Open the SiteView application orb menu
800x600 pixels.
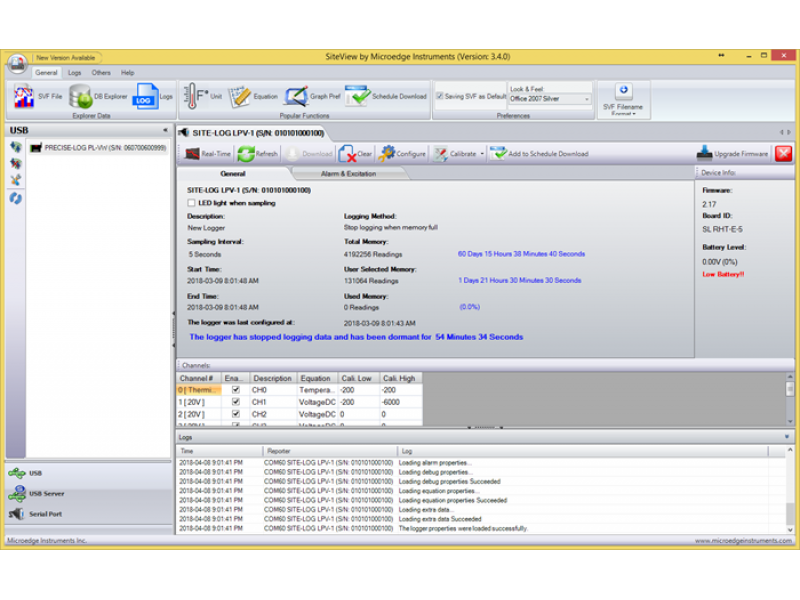click(17, 63)
